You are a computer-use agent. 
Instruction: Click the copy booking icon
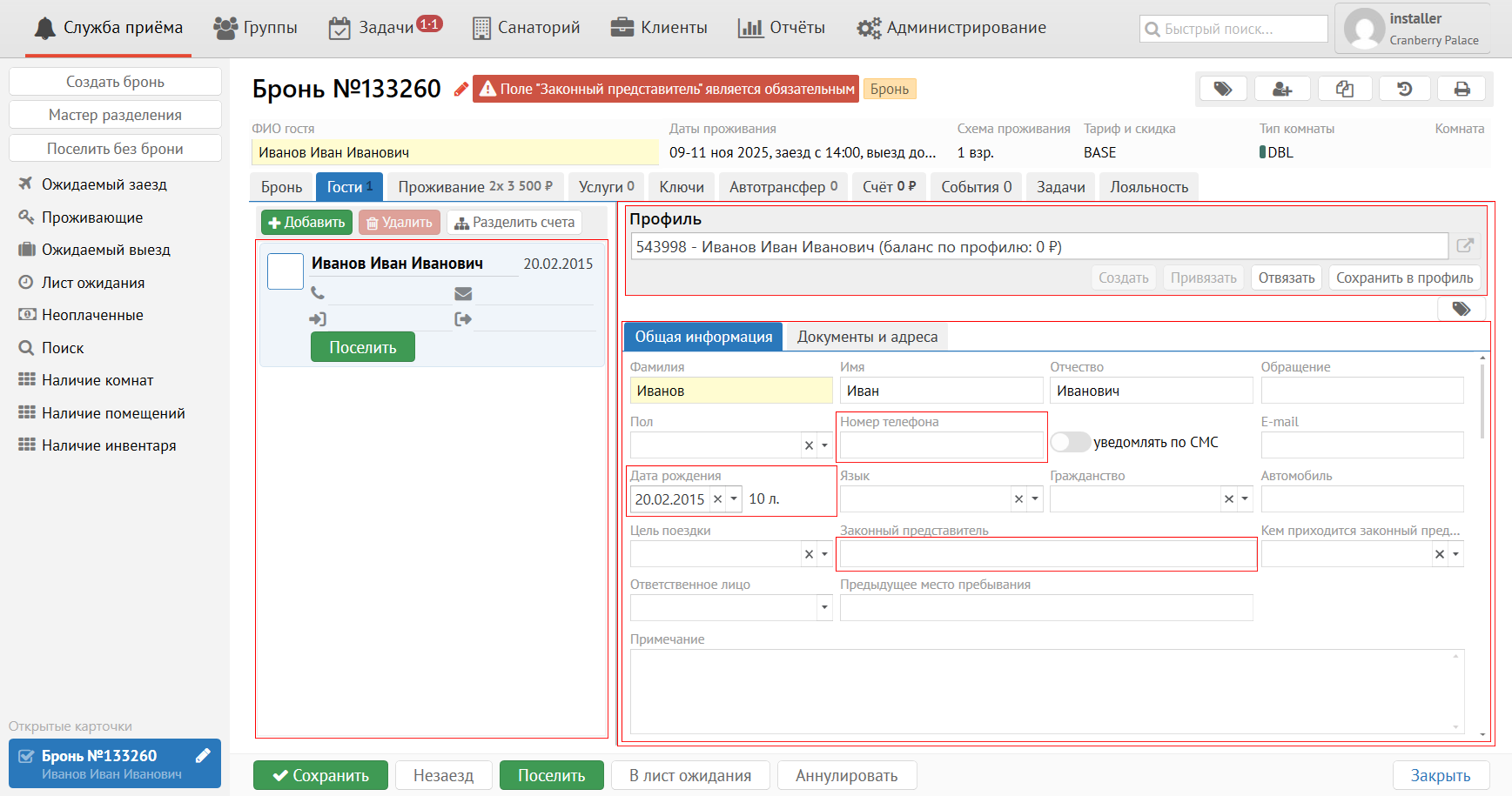1345,89
